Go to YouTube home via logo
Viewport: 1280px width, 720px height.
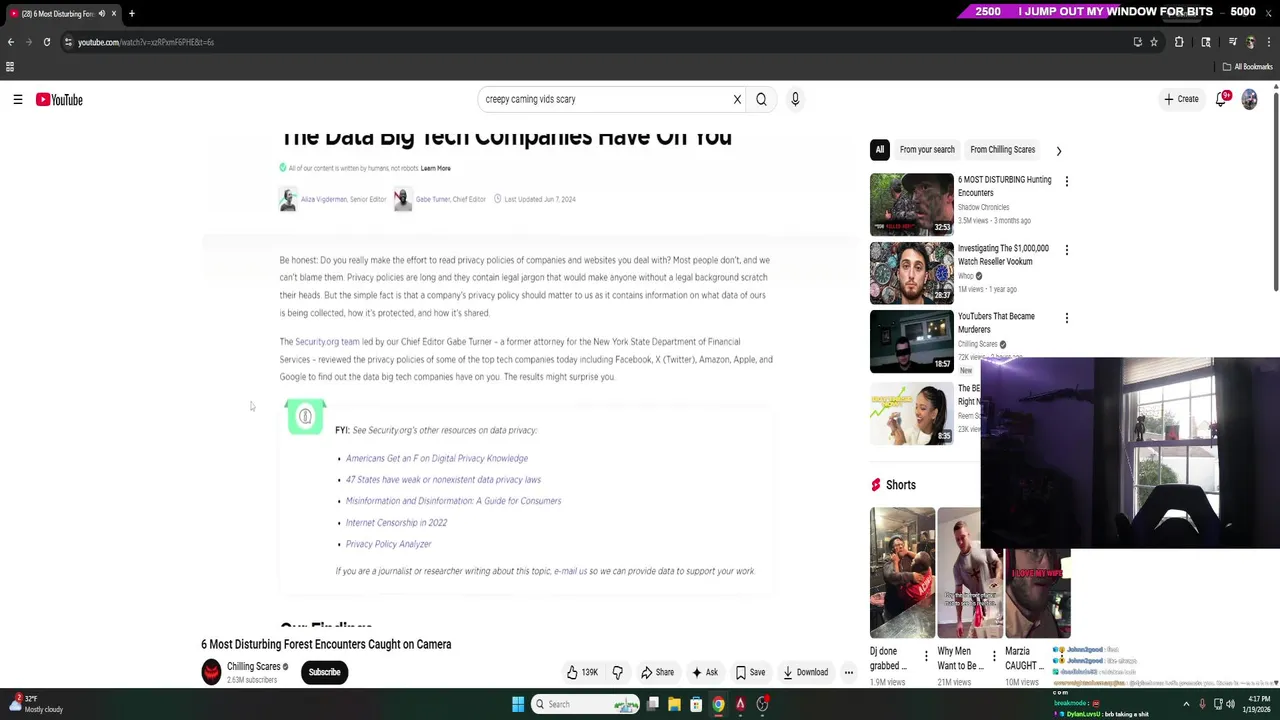point(59,99)
